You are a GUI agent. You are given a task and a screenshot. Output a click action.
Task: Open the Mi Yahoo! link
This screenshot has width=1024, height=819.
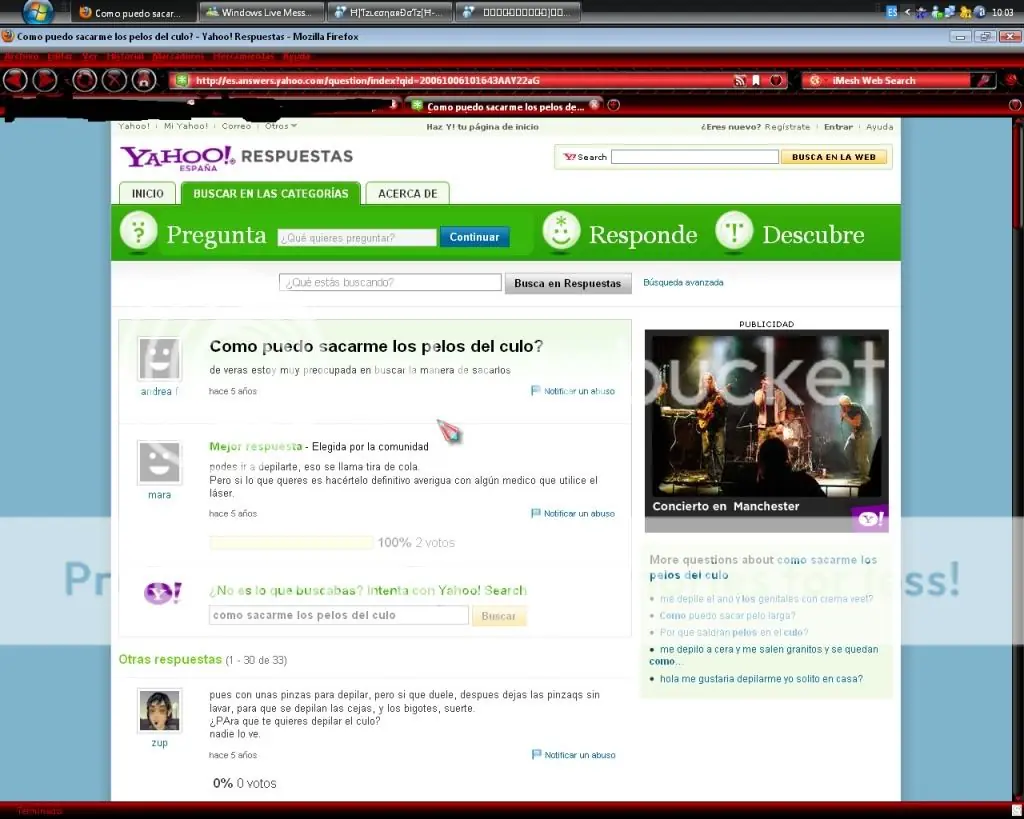coord(185,126)
